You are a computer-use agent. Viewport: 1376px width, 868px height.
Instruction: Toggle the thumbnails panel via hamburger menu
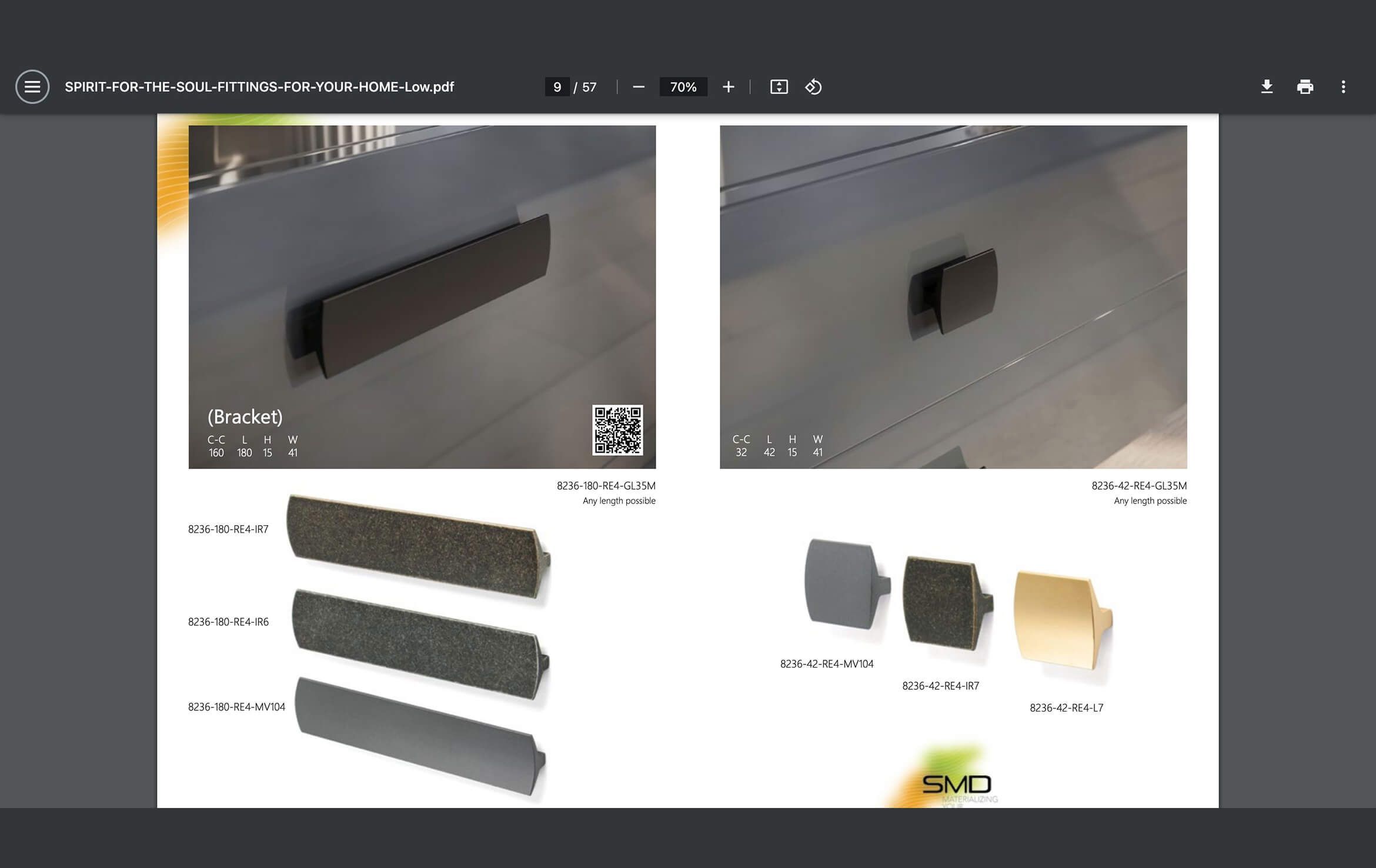(x=32, y=86)
